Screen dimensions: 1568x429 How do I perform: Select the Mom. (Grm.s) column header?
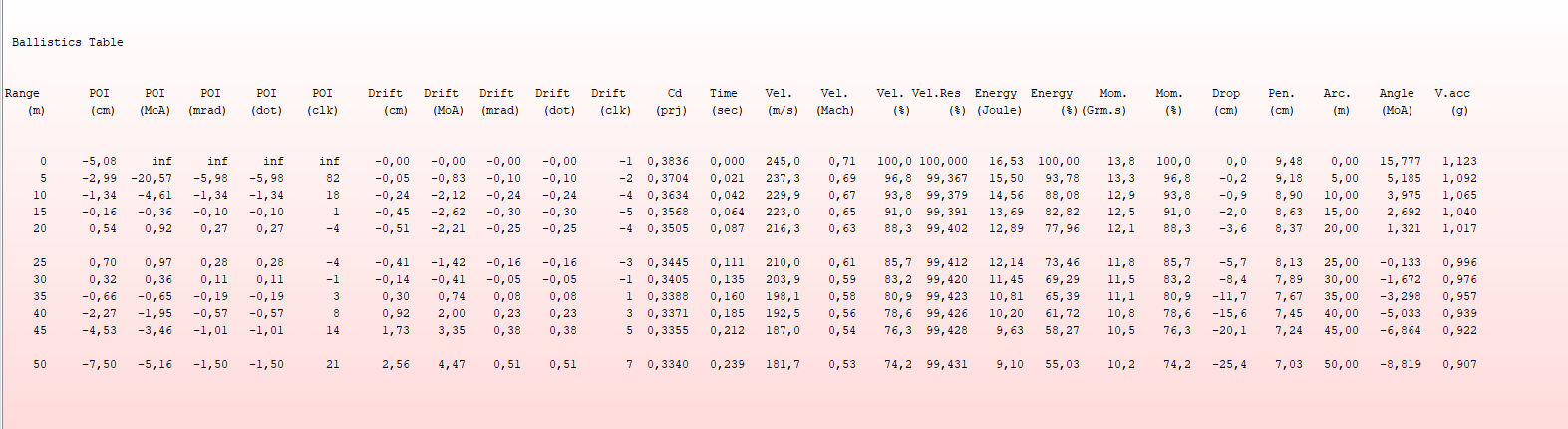[x=1108, y=101]
